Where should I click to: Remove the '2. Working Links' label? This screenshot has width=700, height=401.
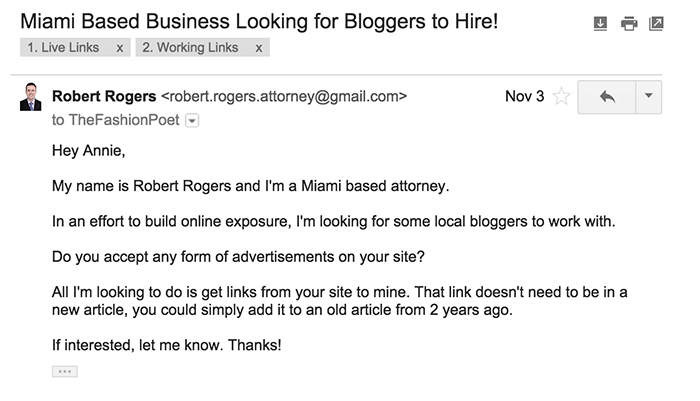(x=258, y=48)
